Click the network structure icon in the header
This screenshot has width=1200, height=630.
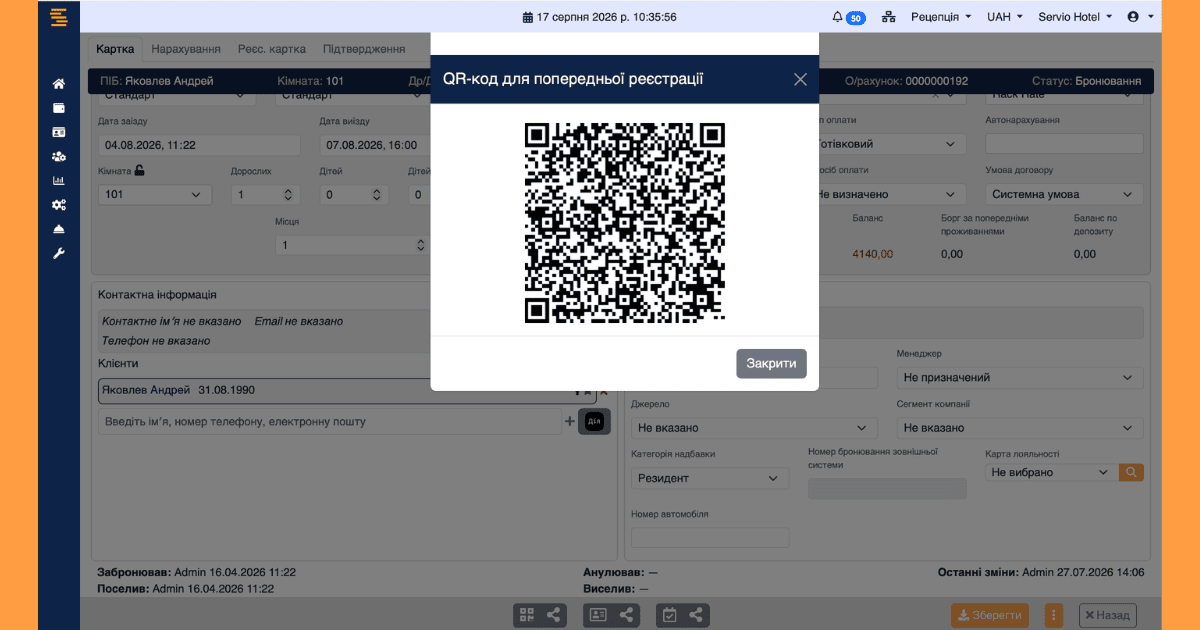pos(889,17)
